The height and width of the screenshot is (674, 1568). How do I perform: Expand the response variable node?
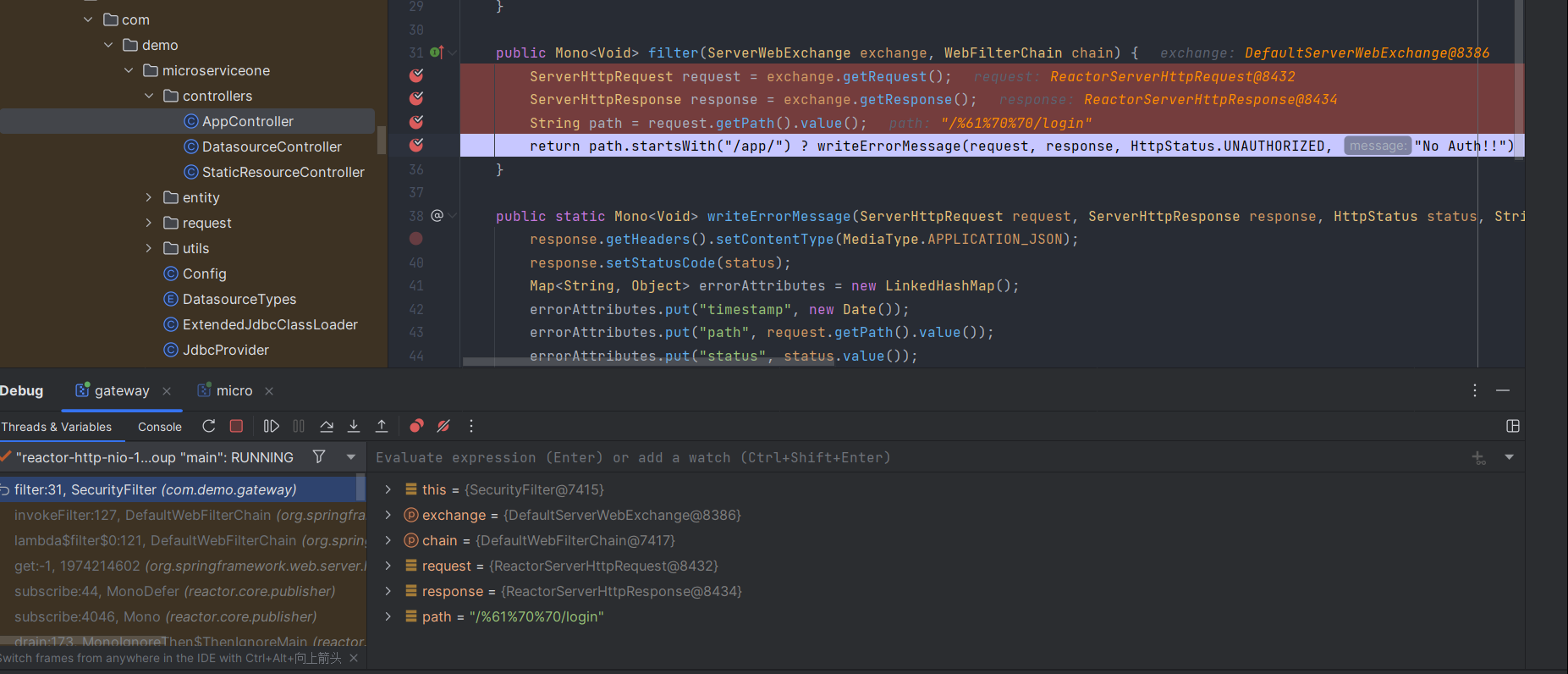click(388, 591)
